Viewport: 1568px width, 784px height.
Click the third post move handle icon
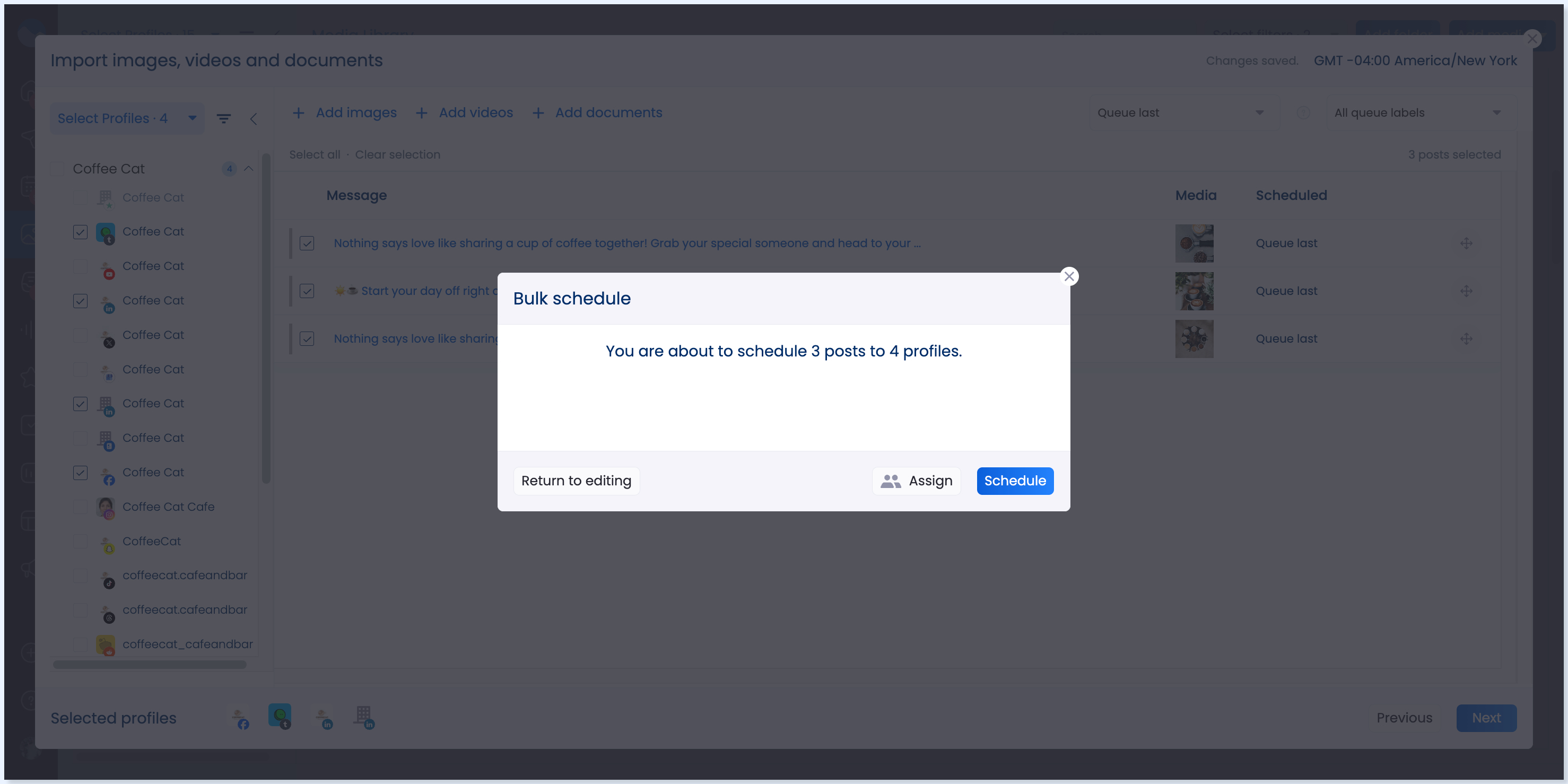1466,339
